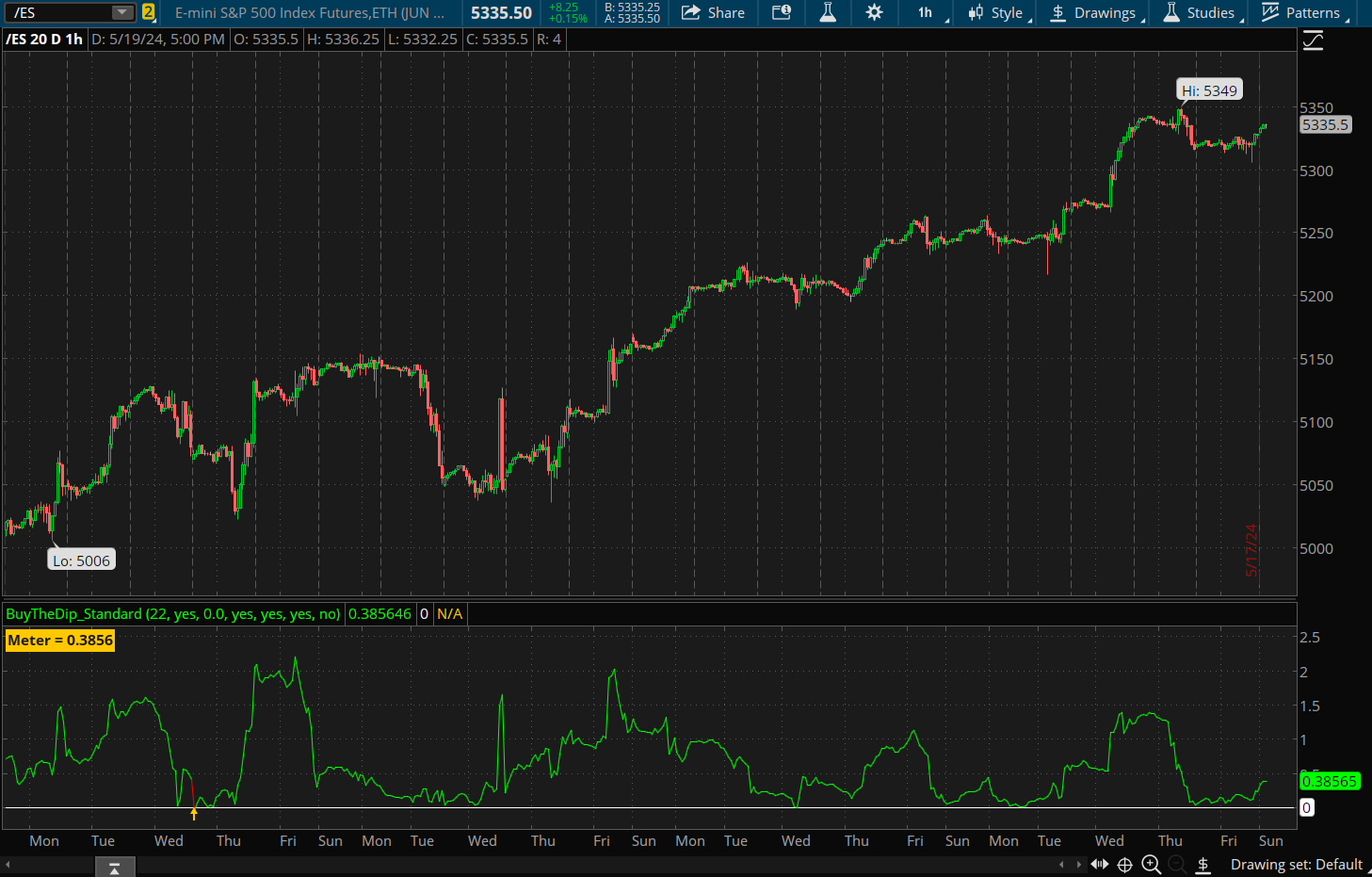
Task: Click the 'Hi: 5349' price bubble
Action: 1210,90
